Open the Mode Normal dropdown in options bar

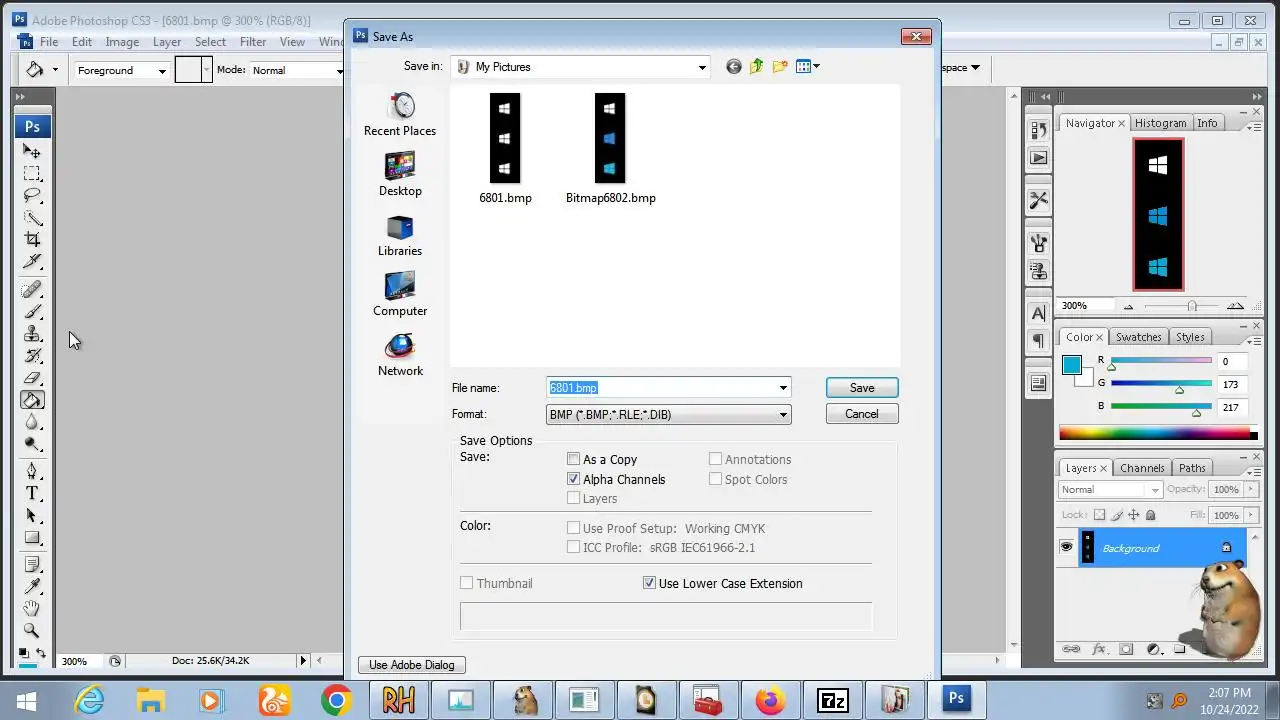click(x=297, y=70)
